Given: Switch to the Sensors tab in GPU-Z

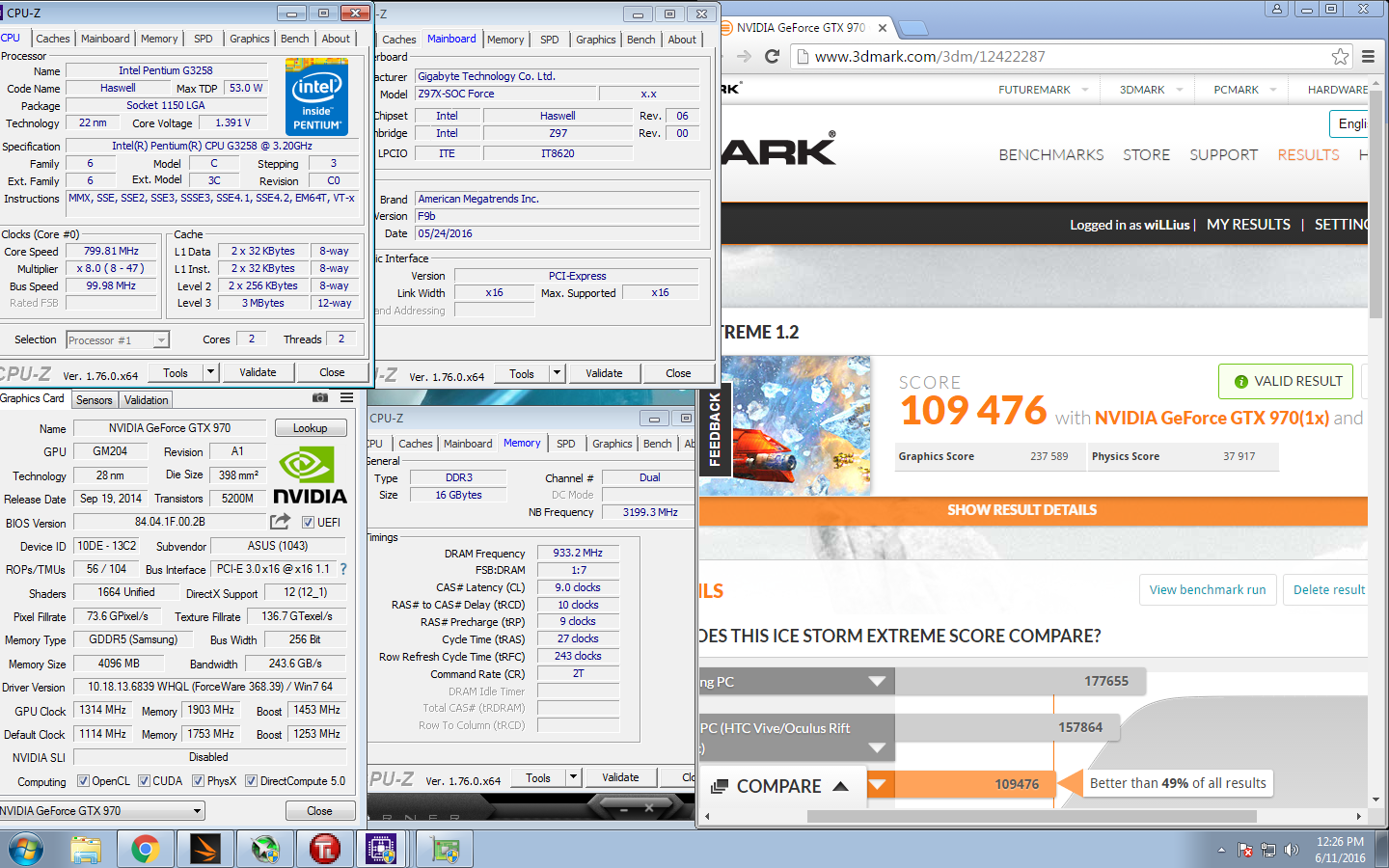Looking at the screenshot, I should coord(95,399).
